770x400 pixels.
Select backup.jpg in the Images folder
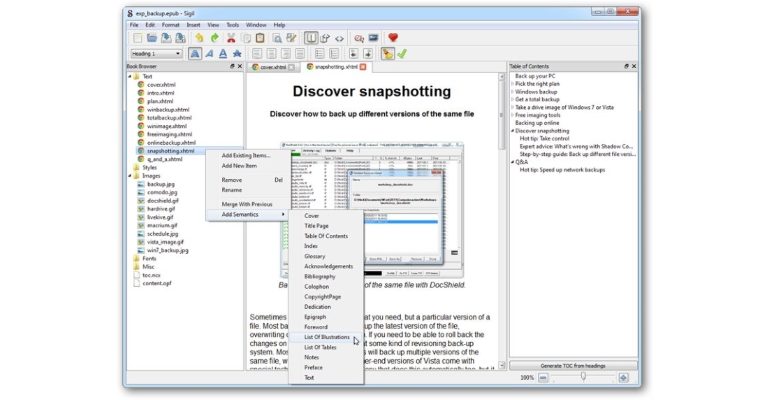160,184
